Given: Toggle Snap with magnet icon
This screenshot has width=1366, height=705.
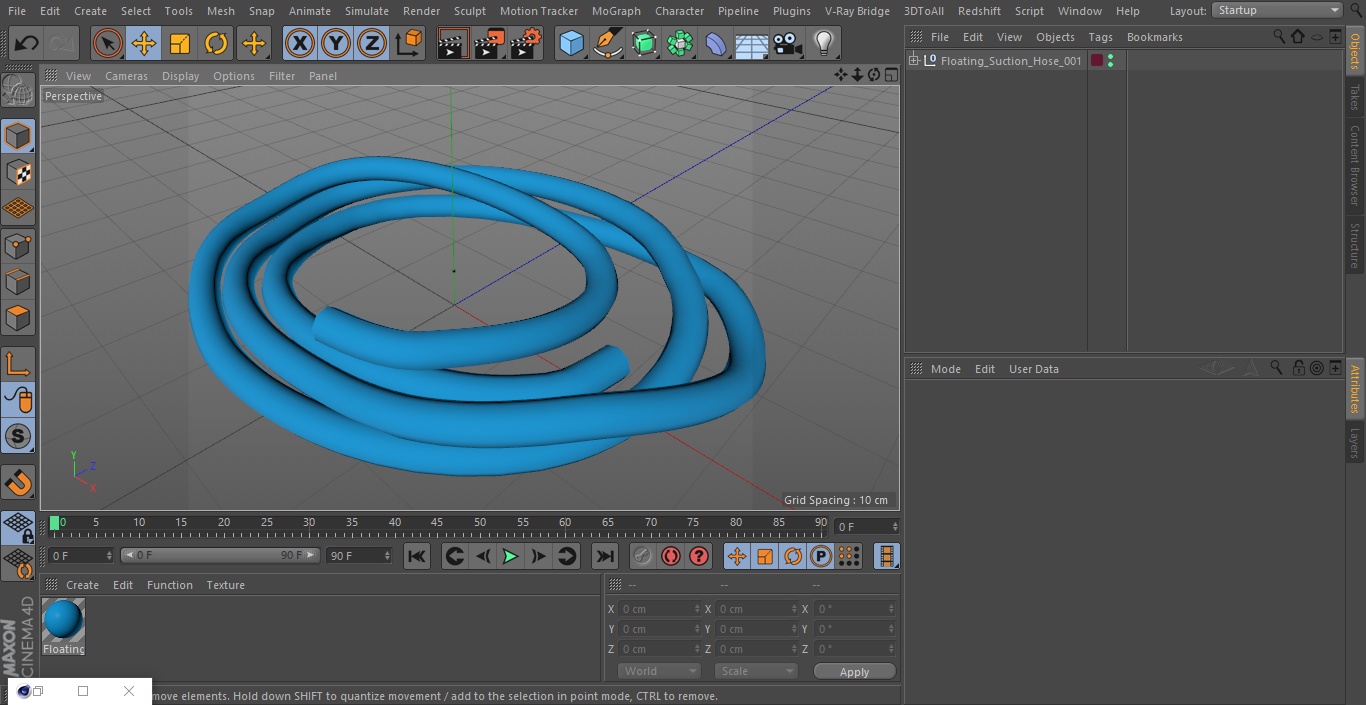Looking at the screenshot, I should (18, 483).
